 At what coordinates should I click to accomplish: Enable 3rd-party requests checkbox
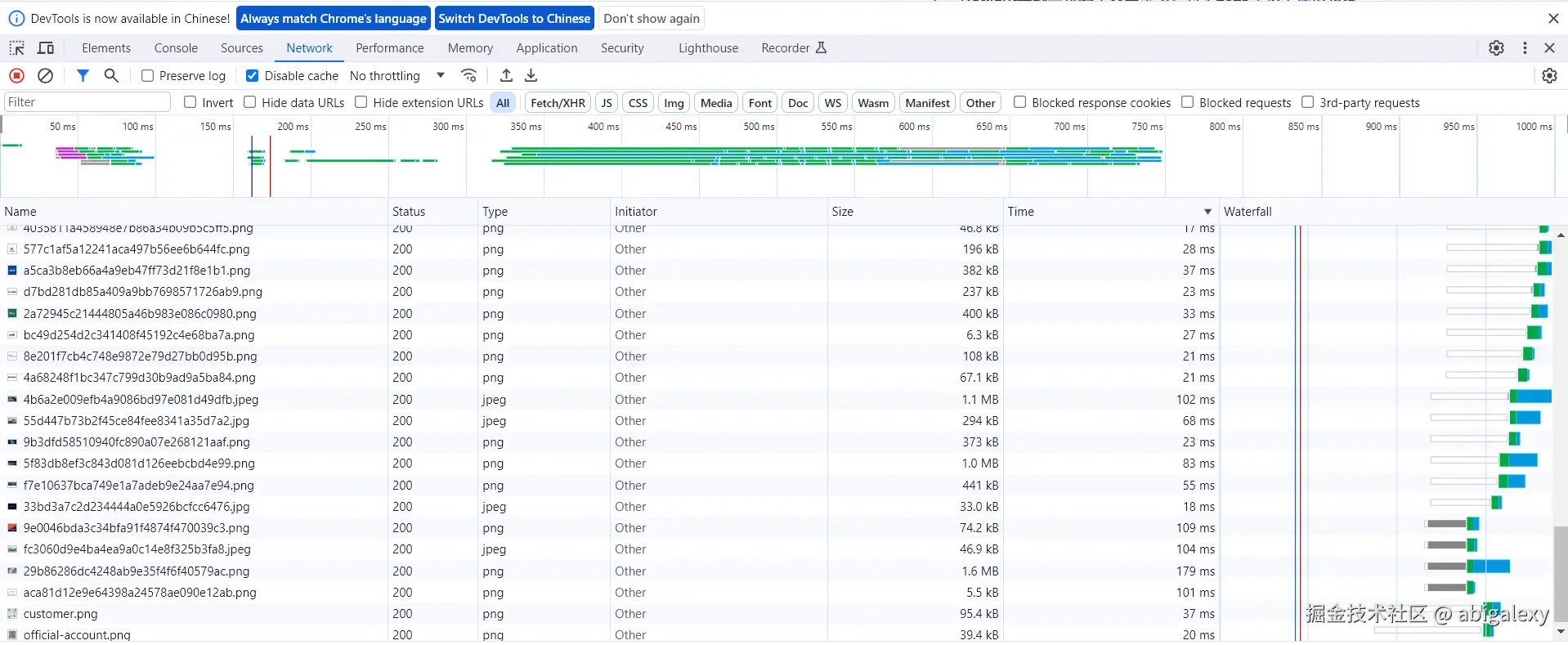click(x=1308, y=102)
